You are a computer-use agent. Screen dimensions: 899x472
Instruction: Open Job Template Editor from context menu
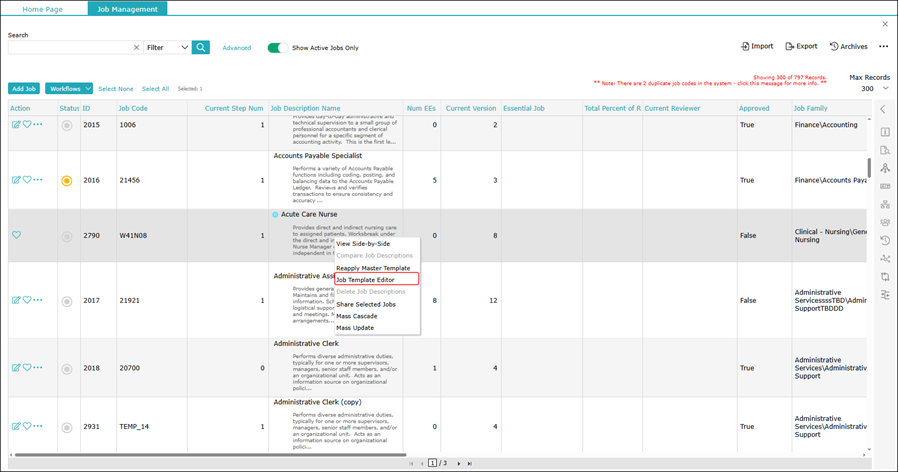[377, 280]
